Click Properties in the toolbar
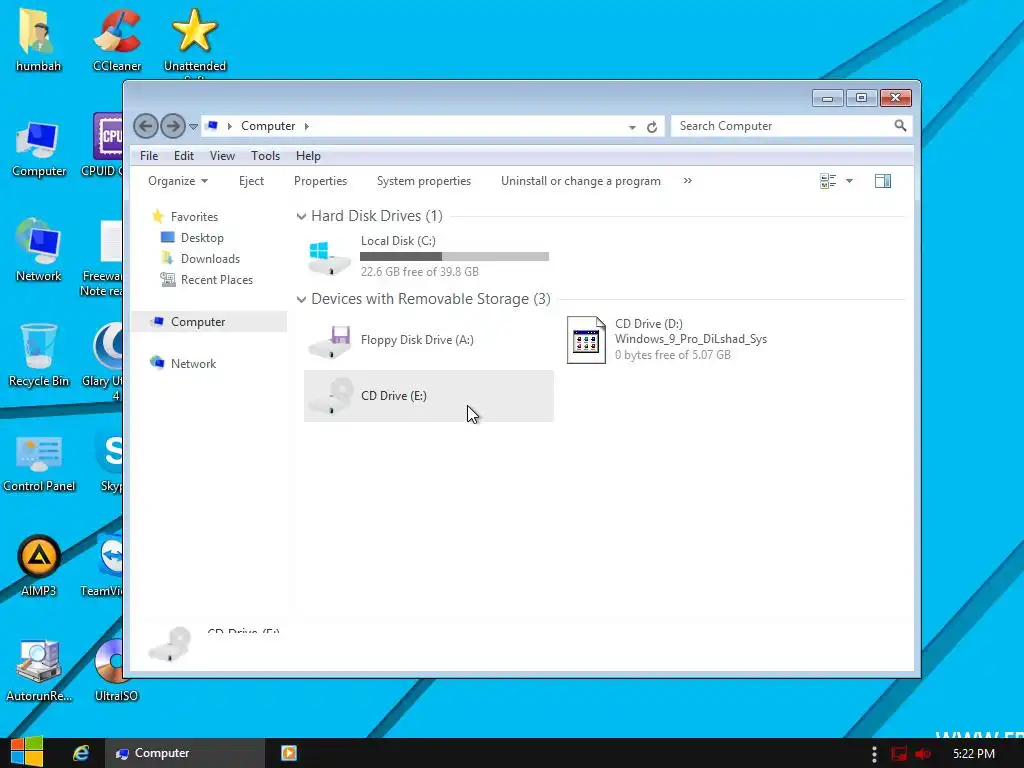 point(320,181)
